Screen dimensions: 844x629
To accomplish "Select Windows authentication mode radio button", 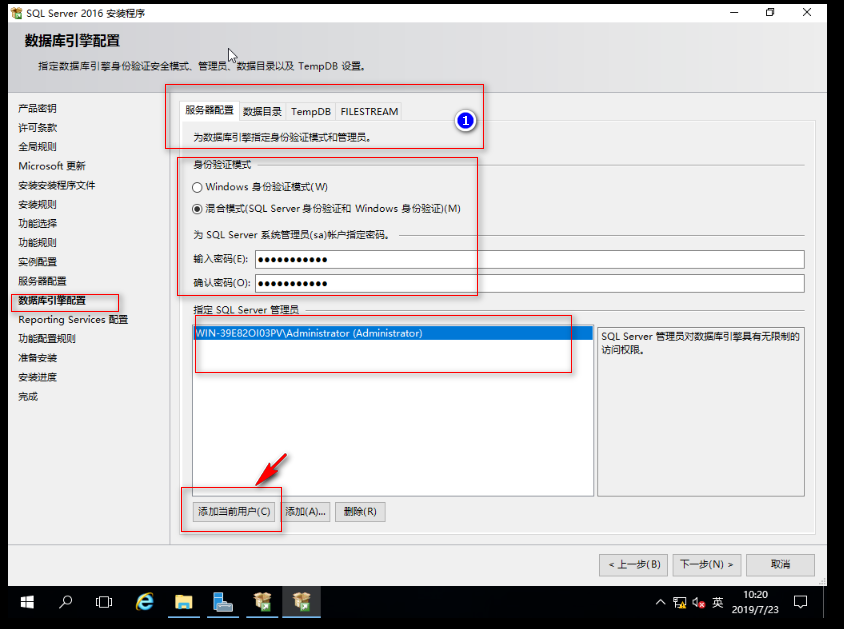I will pos(197,187).
